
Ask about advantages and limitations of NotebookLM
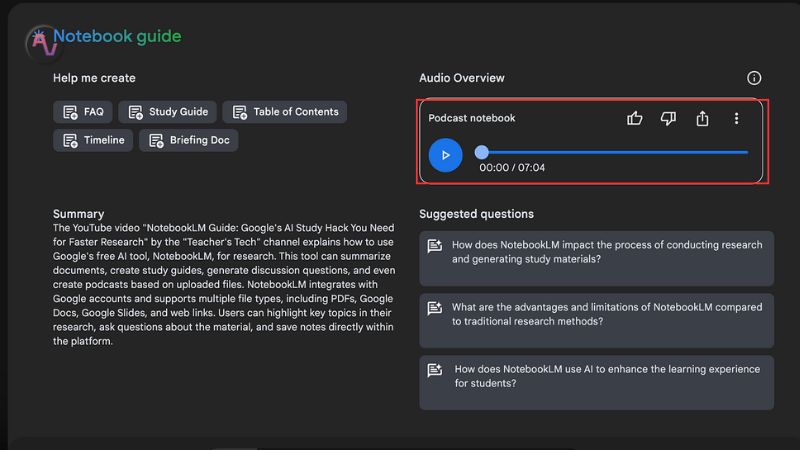tap(596, 320)
